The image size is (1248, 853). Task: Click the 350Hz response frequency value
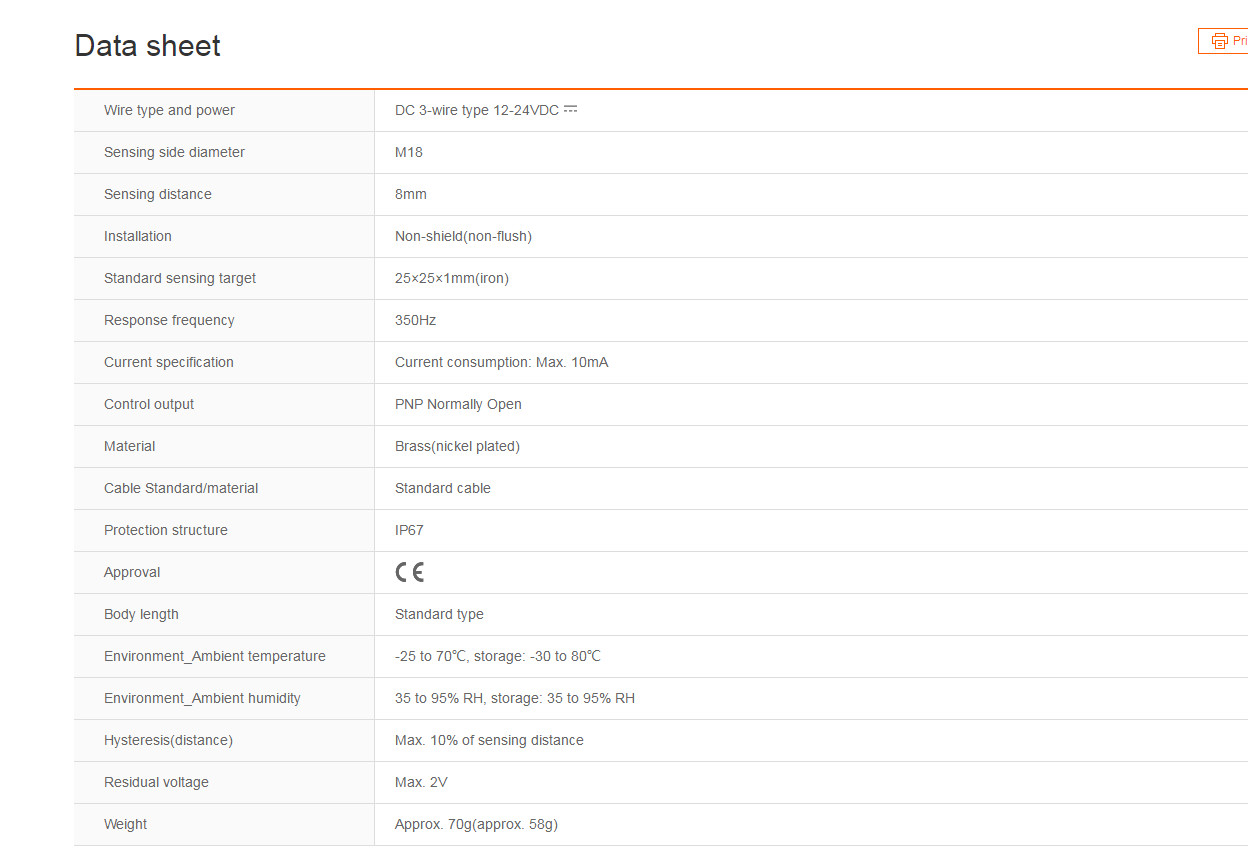tap(415, 320)
